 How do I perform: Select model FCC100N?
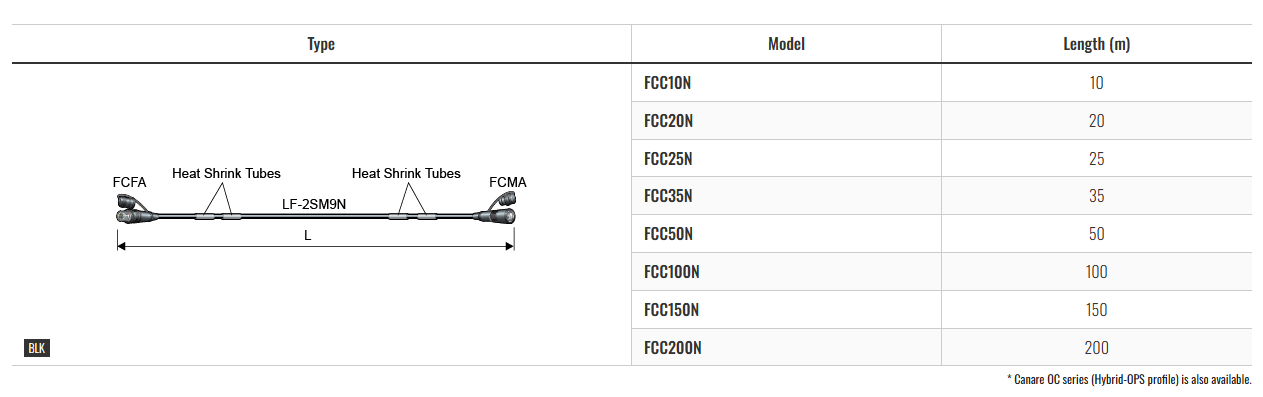pos(672,272)
